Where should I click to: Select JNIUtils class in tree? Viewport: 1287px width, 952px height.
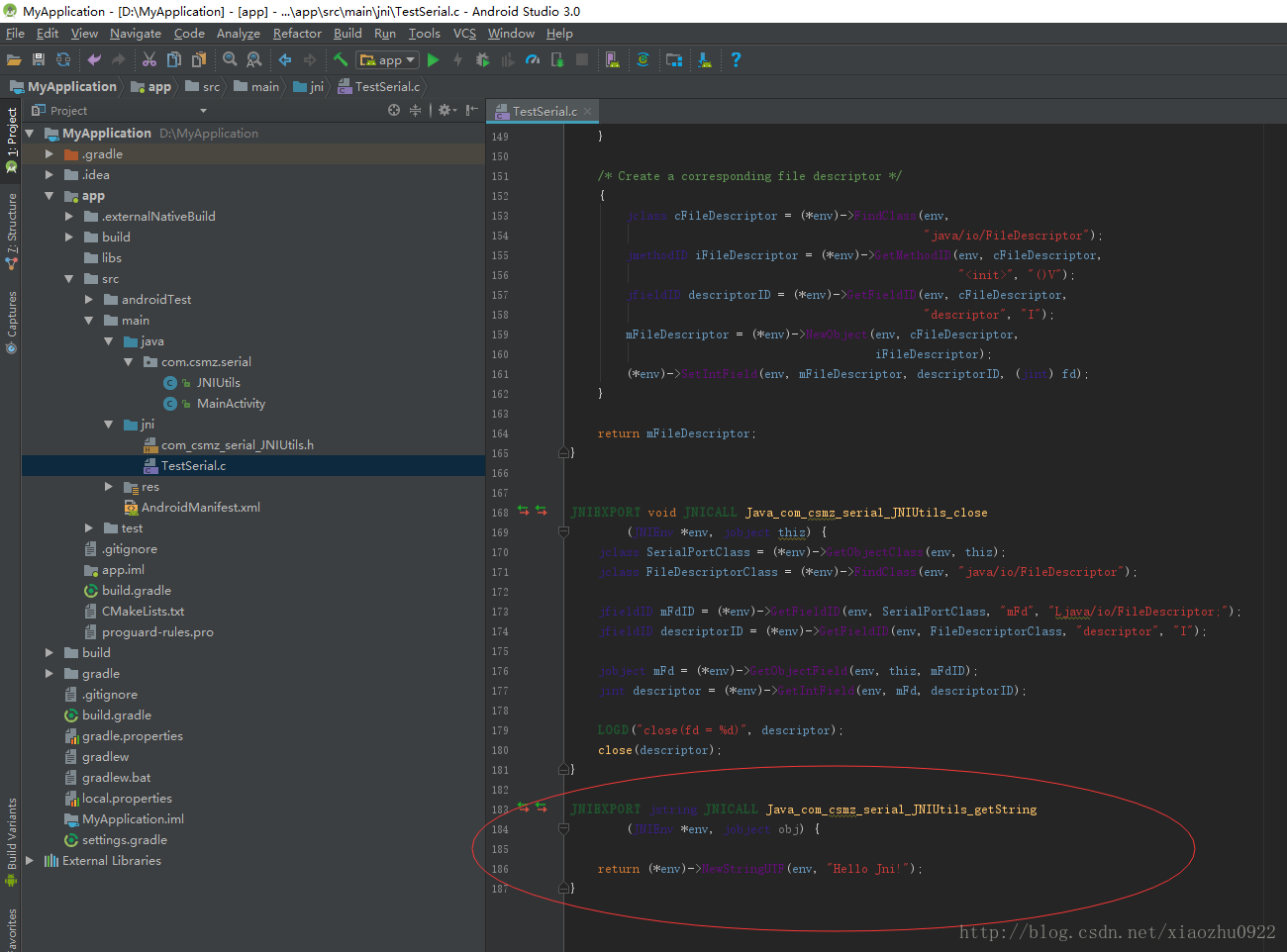pos(218,383)
